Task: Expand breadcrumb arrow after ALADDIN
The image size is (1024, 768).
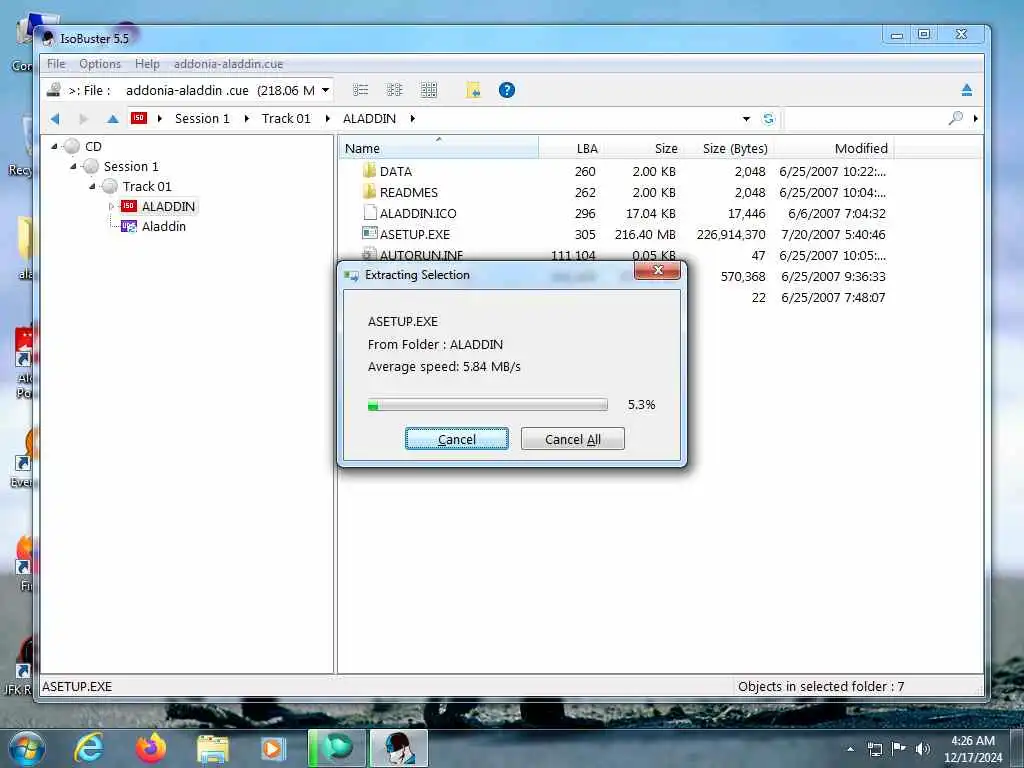Action: pos(412,118)
